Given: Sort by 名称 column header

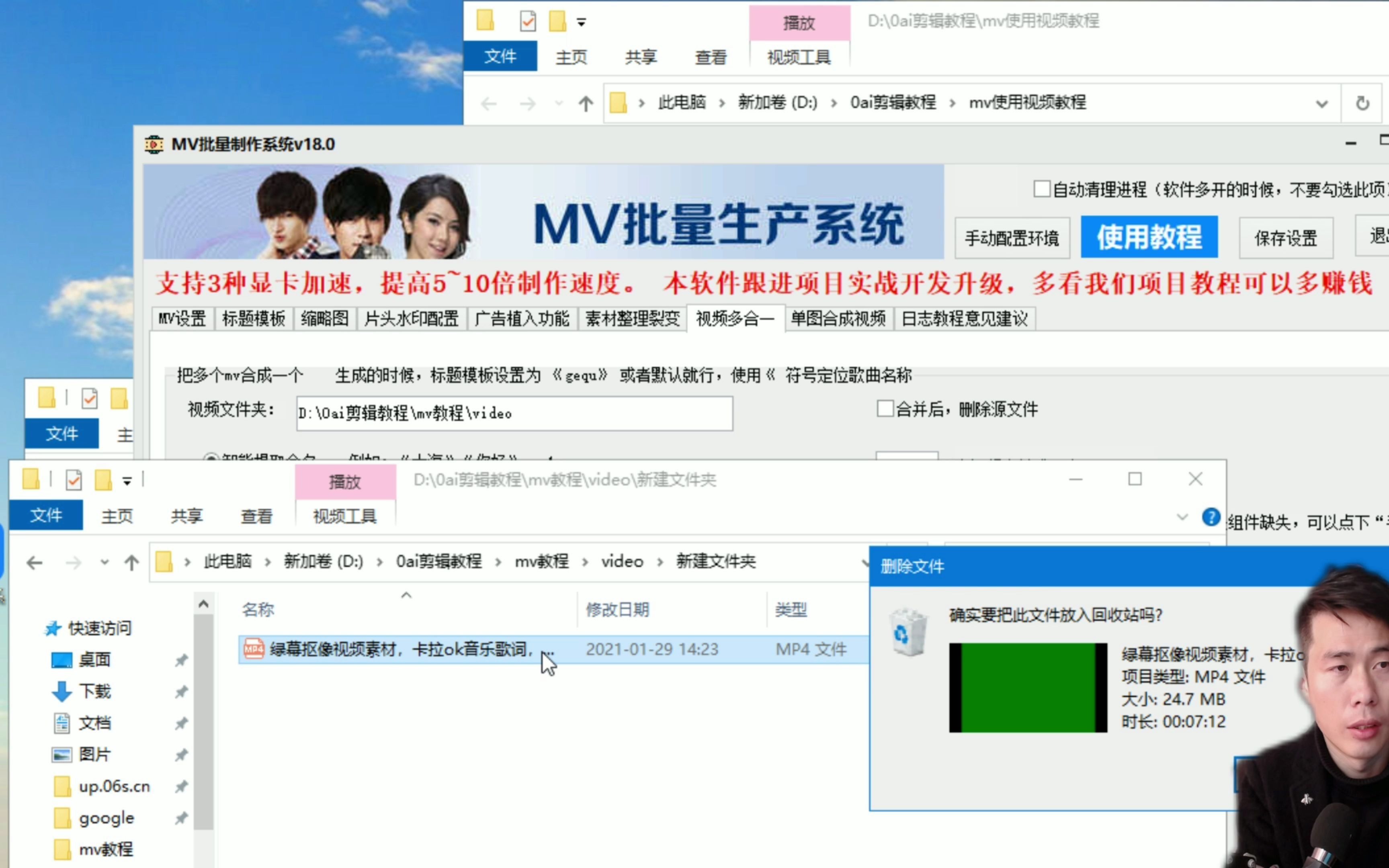Looking at the screenshot, I should pos(258,609).
